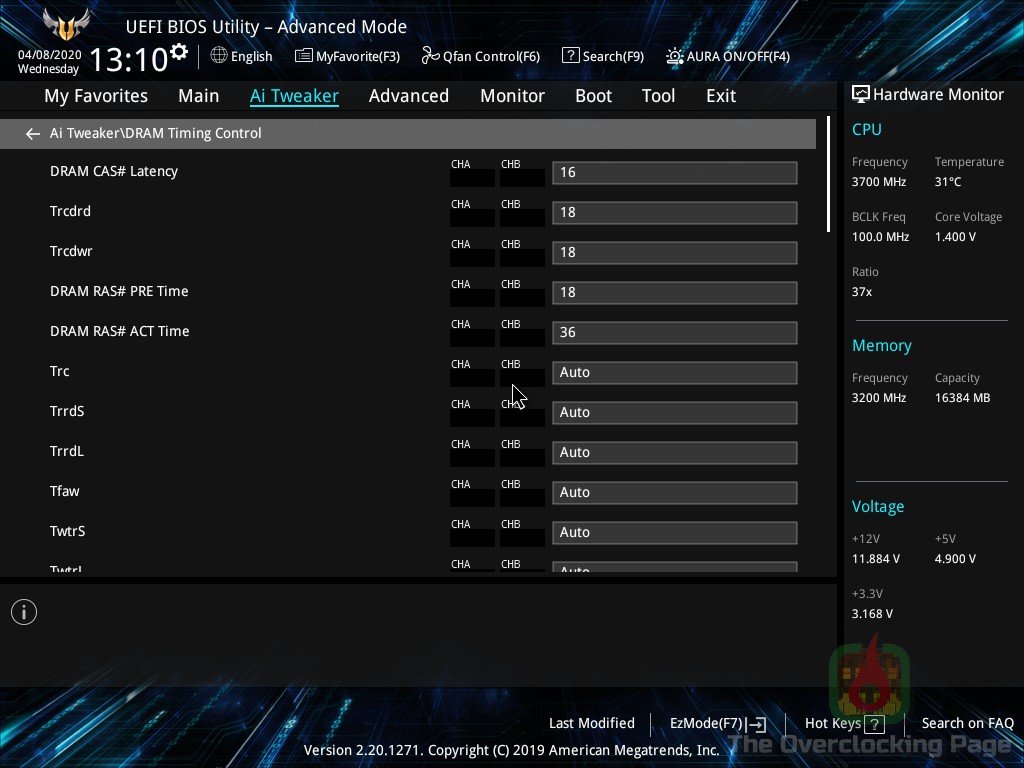Screen dimensions: 1024x768
Task: Select the Trc Auto field
Action: [674, 372]
